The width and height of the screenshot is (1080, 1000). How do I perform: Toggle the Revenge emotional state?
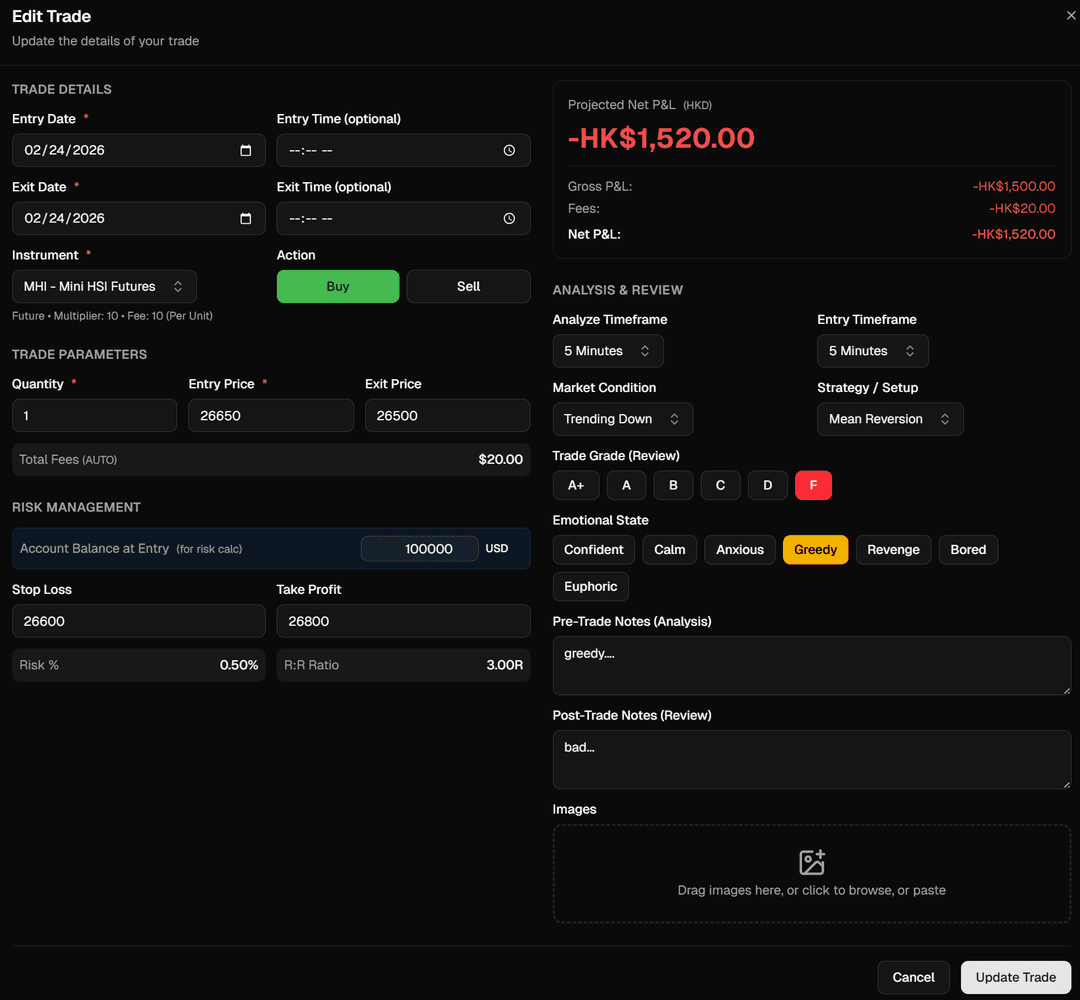point(893,549)
